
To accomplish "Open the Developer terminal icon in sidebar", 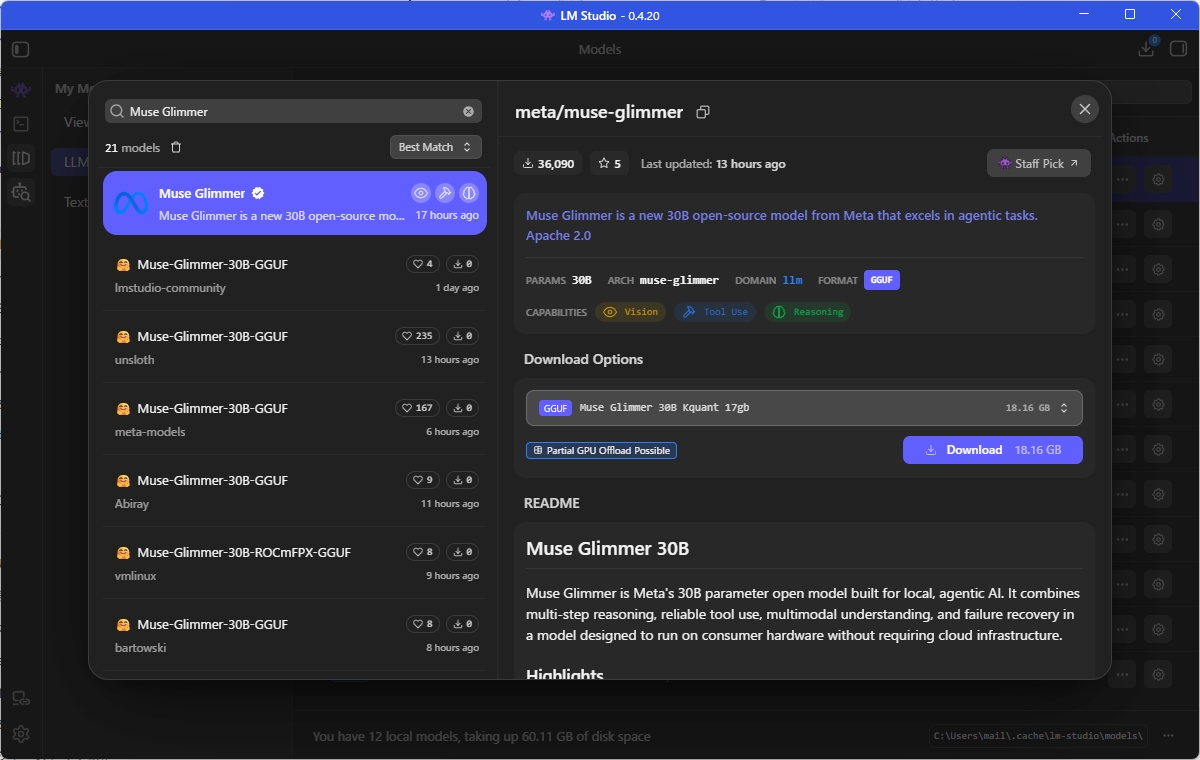I will 21,124.
